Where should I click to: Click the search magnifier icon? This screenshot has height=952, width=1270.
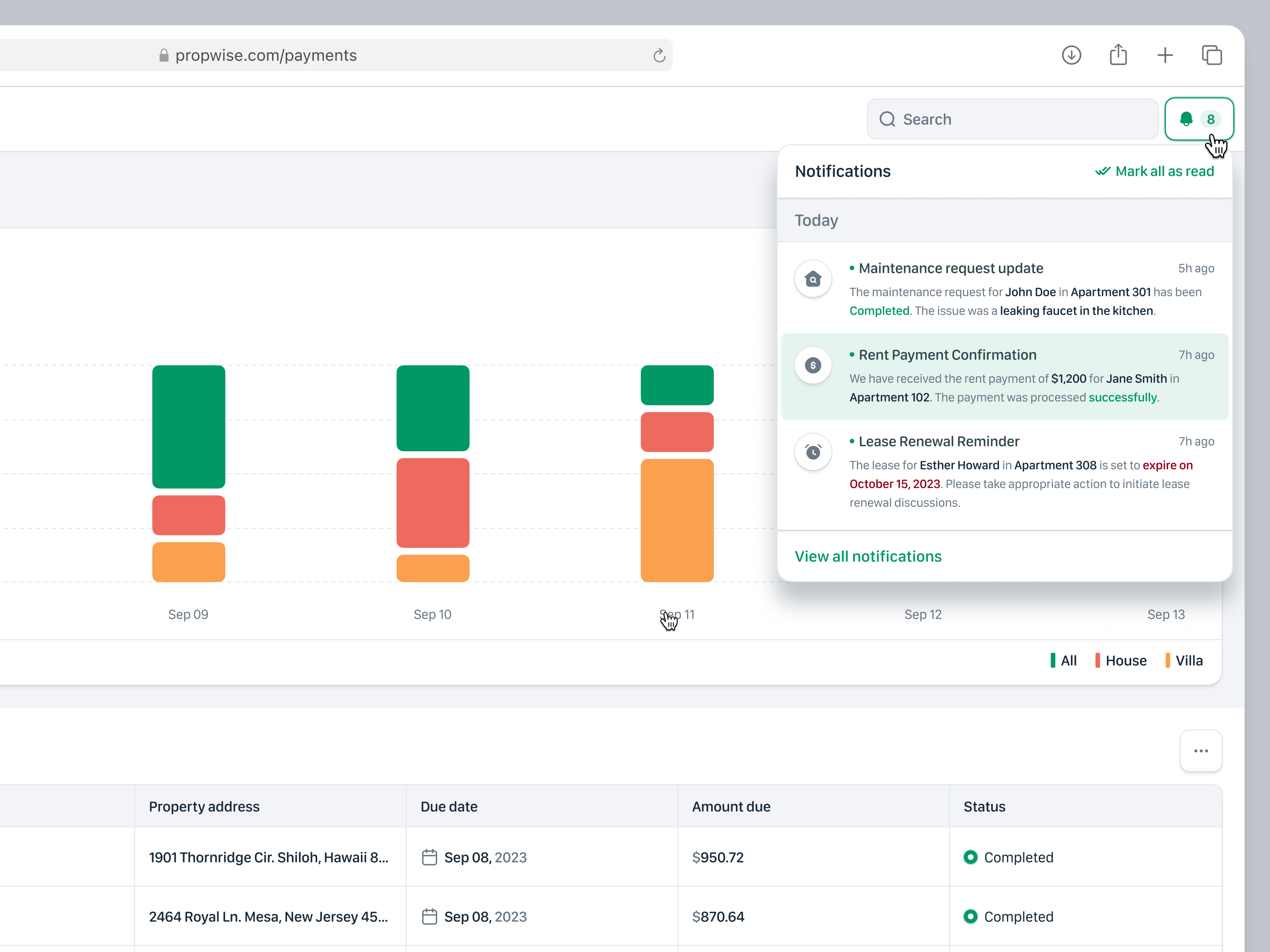click(888, 119)
